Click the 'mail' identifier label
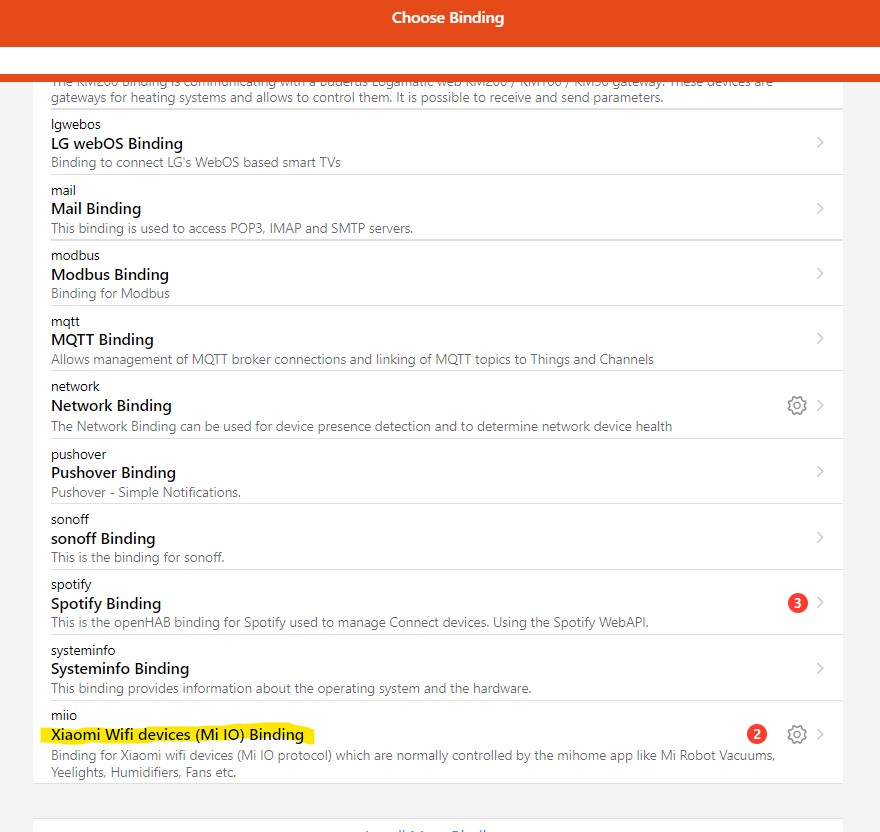 click(x=63, y=190)
